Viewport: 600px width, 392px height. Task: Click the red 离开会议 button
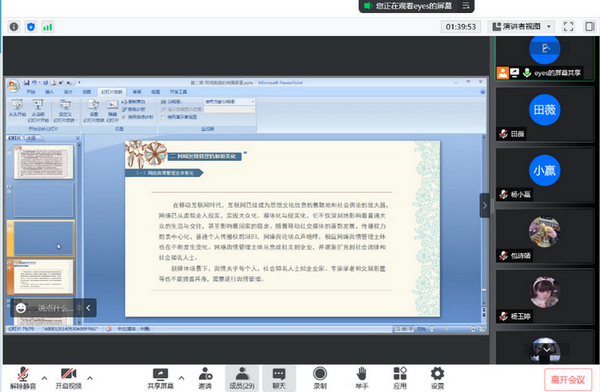click(x=568, y=379)
